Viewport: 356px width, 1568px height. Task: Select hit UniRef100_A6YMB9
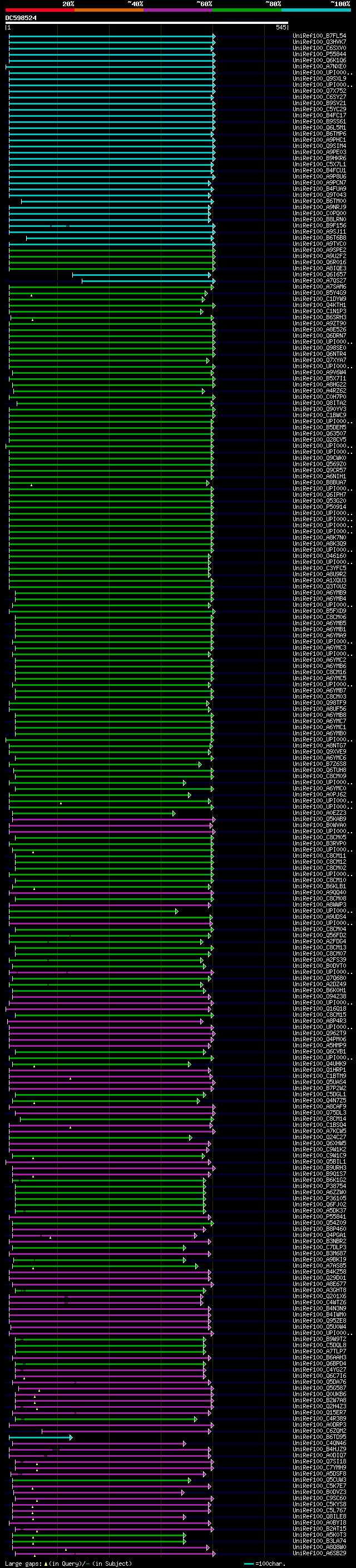pos(319,593)
